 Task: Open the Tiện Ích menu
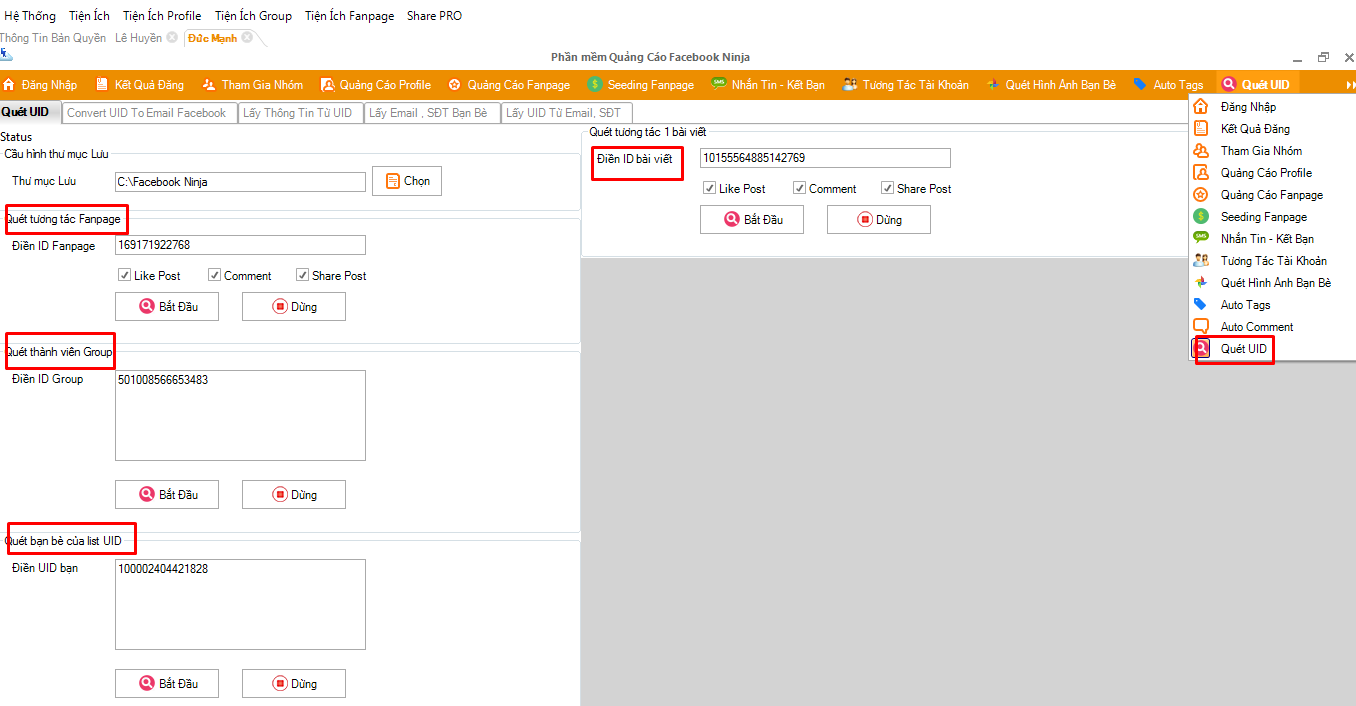[x=89, y=16]
